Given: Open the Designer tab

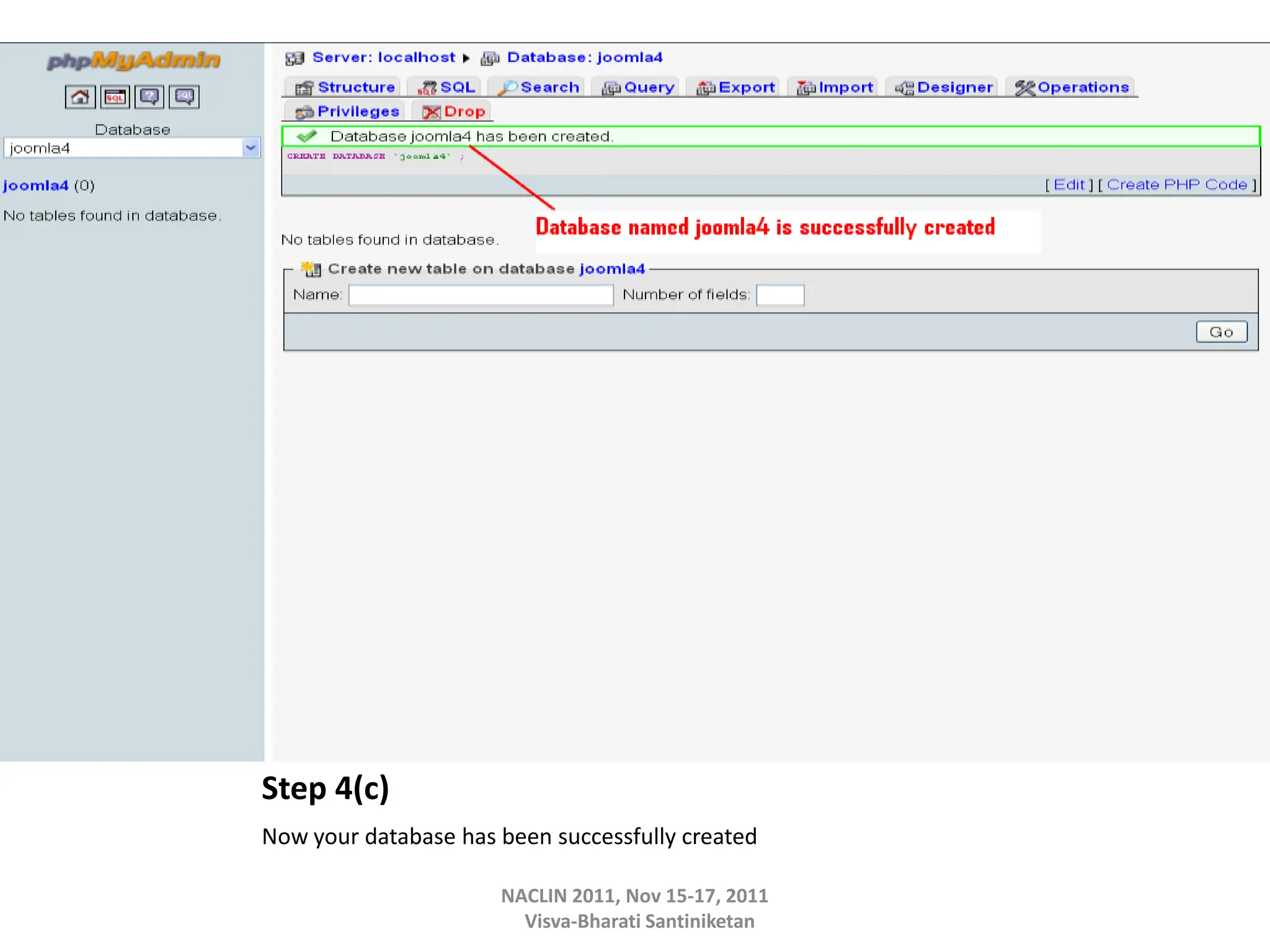Looking at the screenshot, I should click(943, 87).
